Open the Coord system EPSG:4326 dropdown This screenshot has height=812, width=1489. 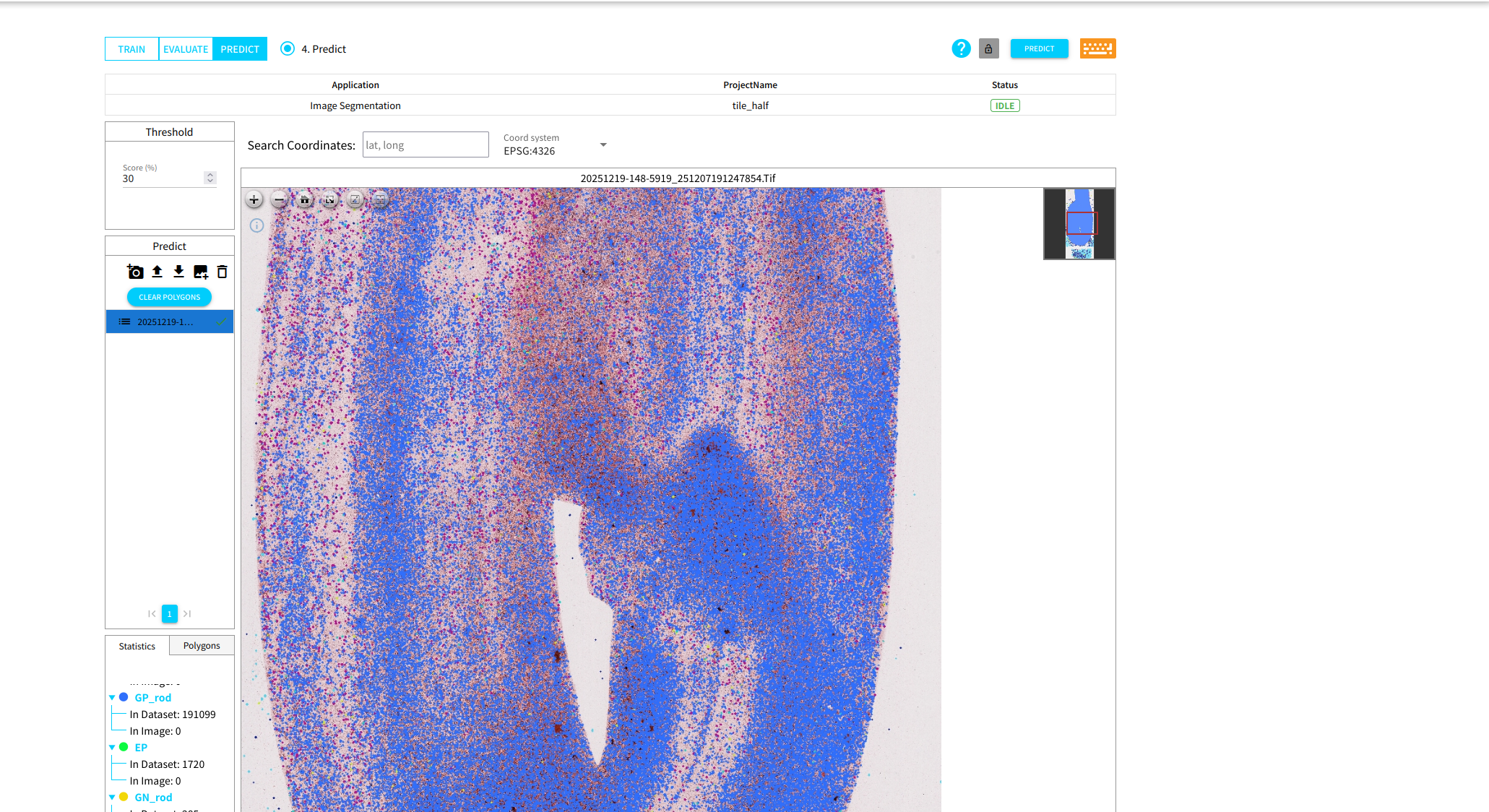(x=603, y=144)
